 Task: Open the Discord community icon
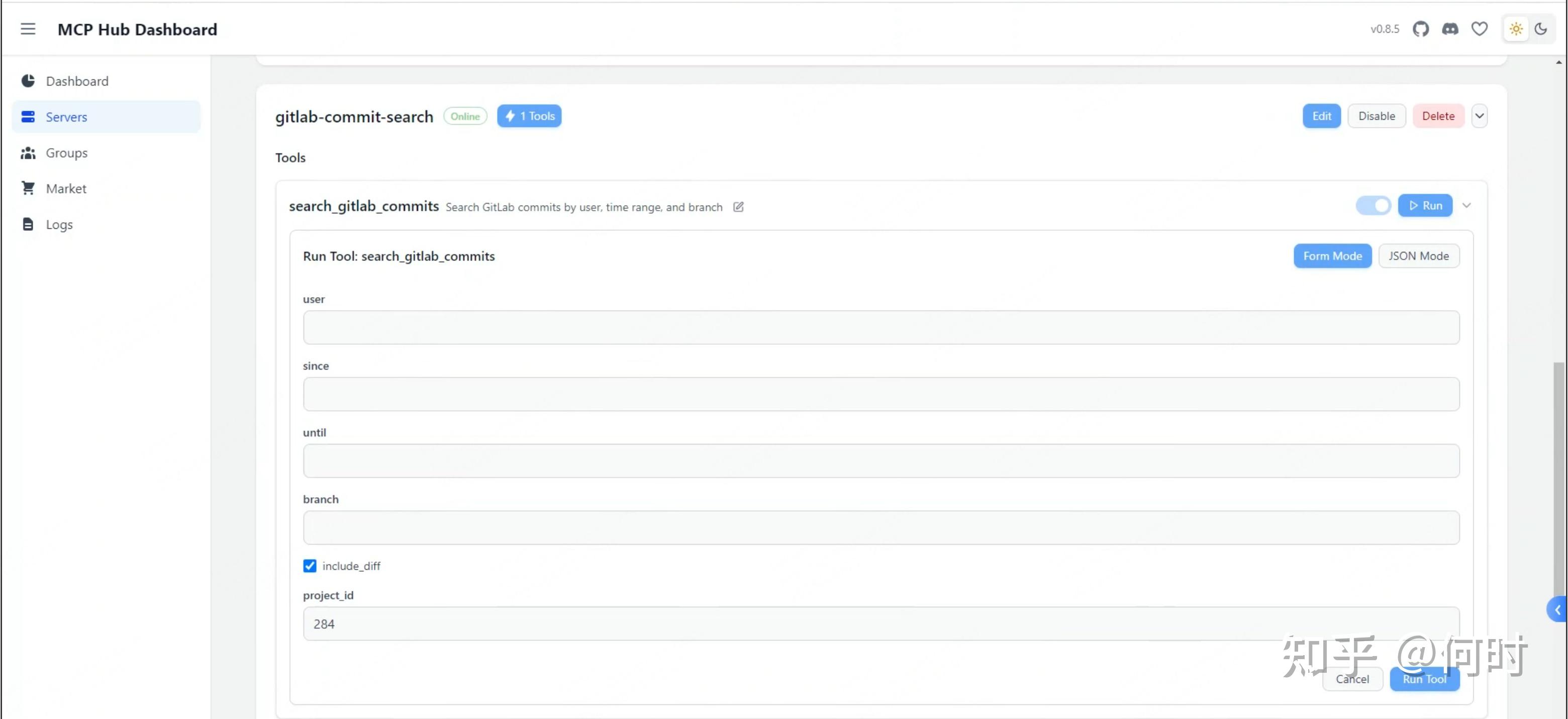pyautogui.click(x=1450, y=29)
